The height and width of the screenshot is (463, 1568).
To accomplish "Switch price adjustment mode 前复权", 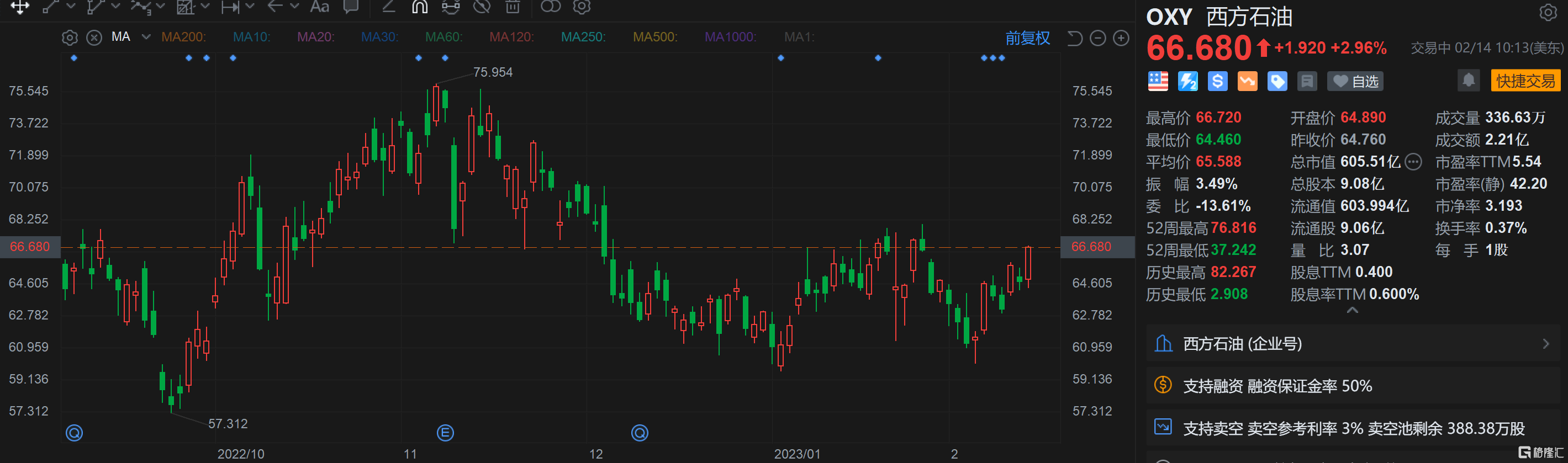I will pyautogui.click(x=1027, y=38).
